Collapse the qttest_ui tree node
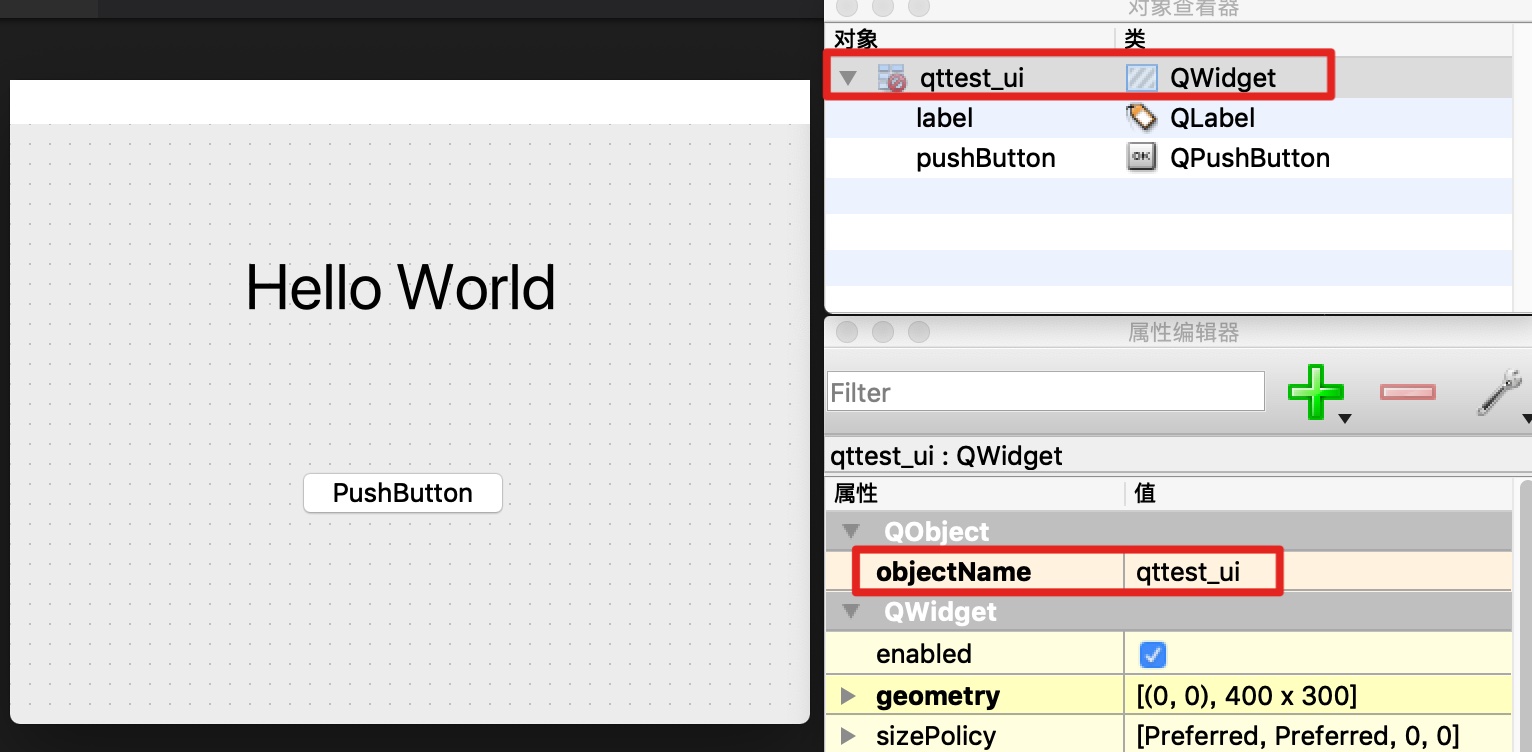 coord(849,78)
